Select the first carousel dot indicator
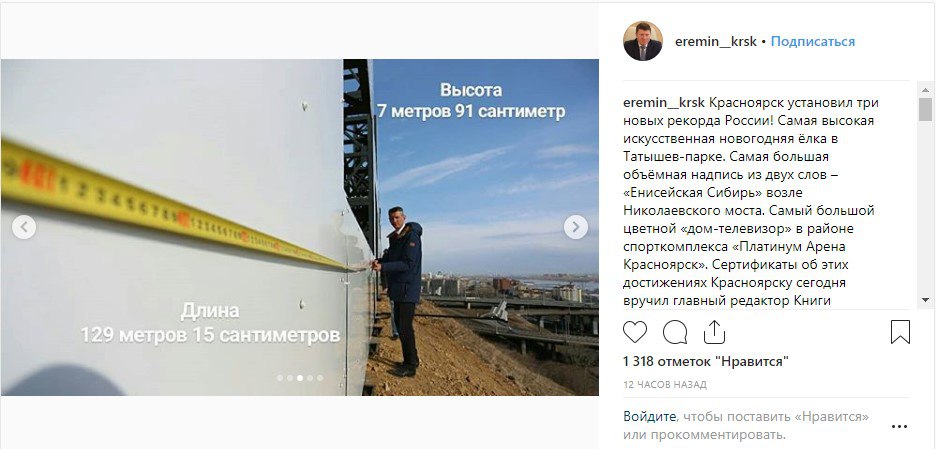 (279, 377)
